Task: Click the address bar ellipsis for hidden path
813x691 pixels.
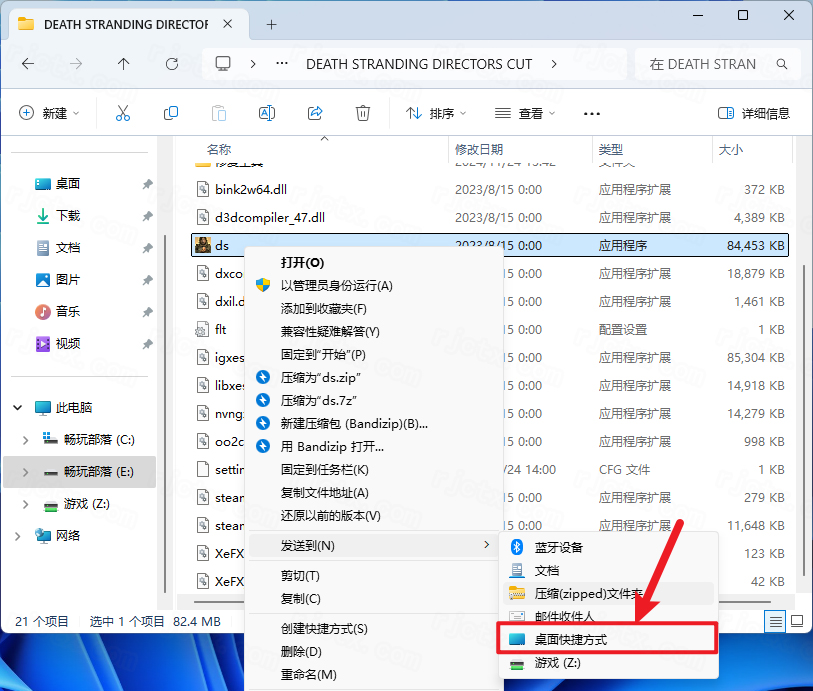Action: (282, 63)
